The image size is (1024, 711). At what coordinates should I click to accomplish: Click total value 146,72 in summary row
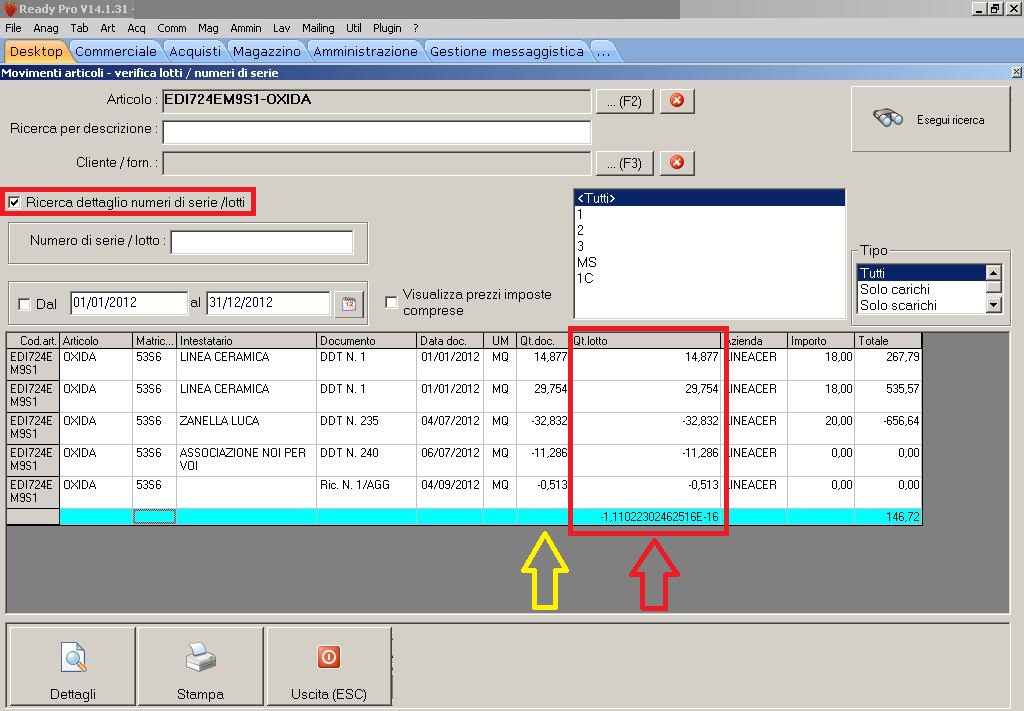tap(888, 516)
